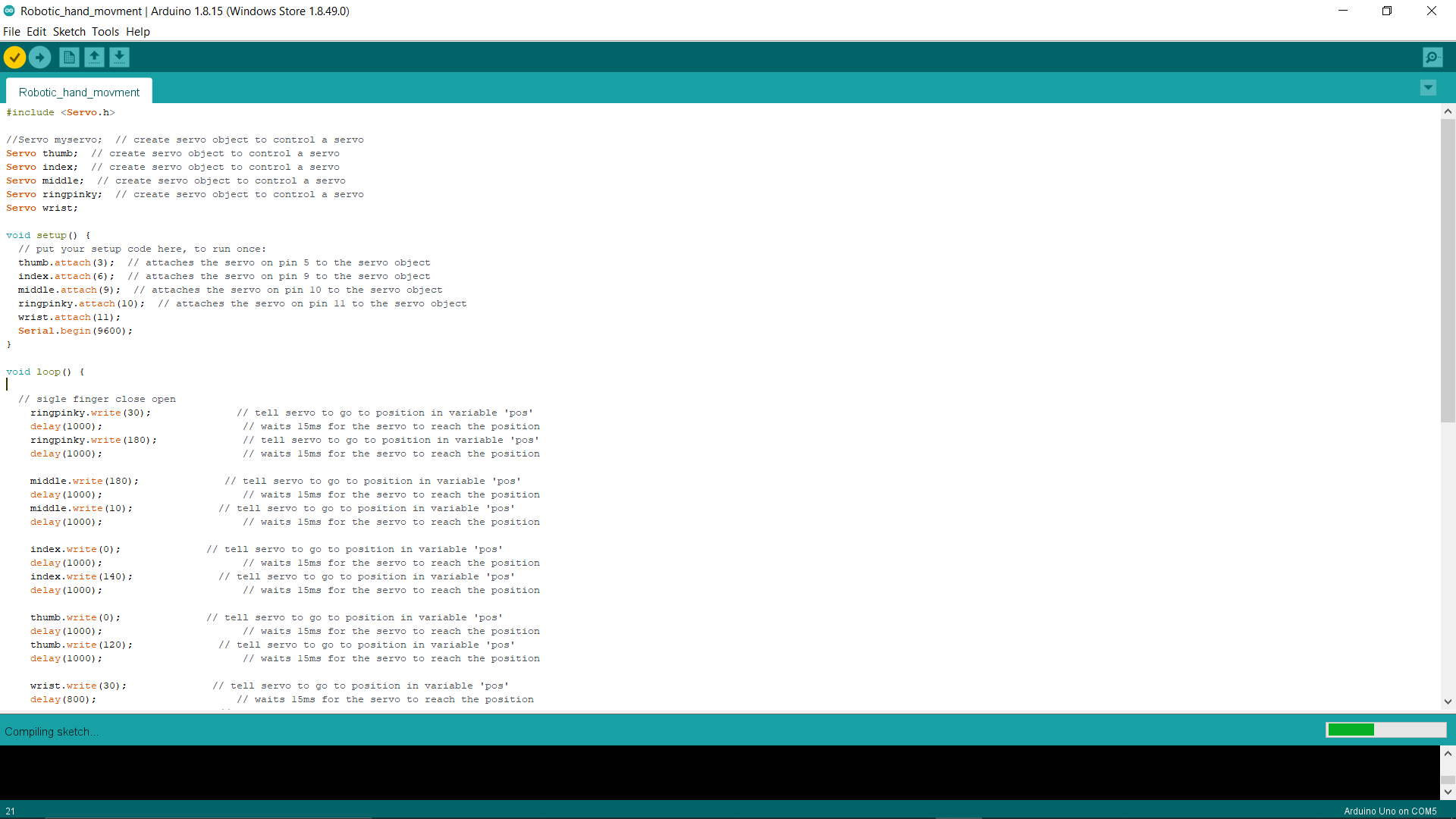Click the '// sigle finger close open' comment
The height and width of the screenshot is (819, 1456).
pos(97,399)
